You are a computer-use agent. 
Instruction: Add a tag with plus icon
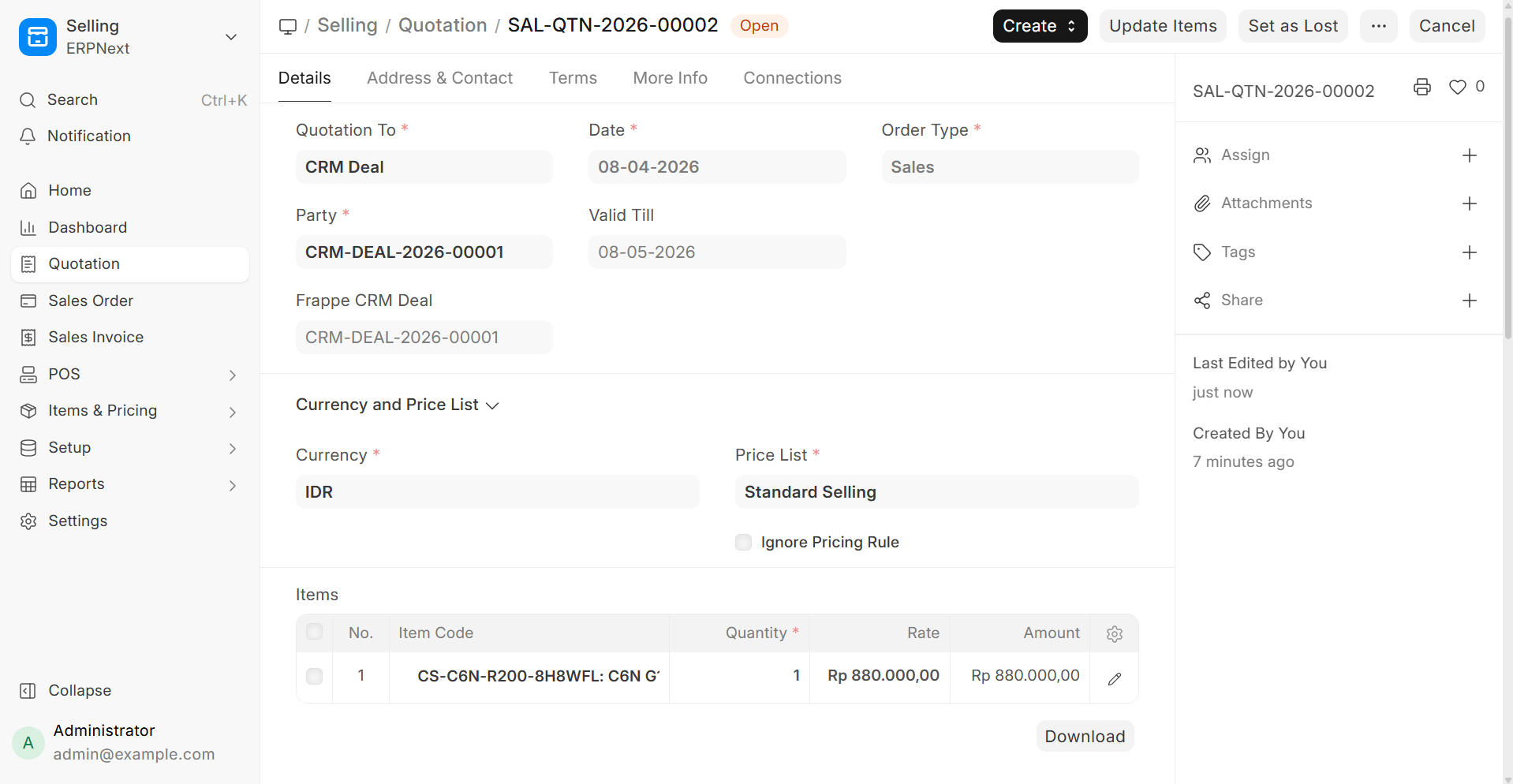(x=1469, y=252)
